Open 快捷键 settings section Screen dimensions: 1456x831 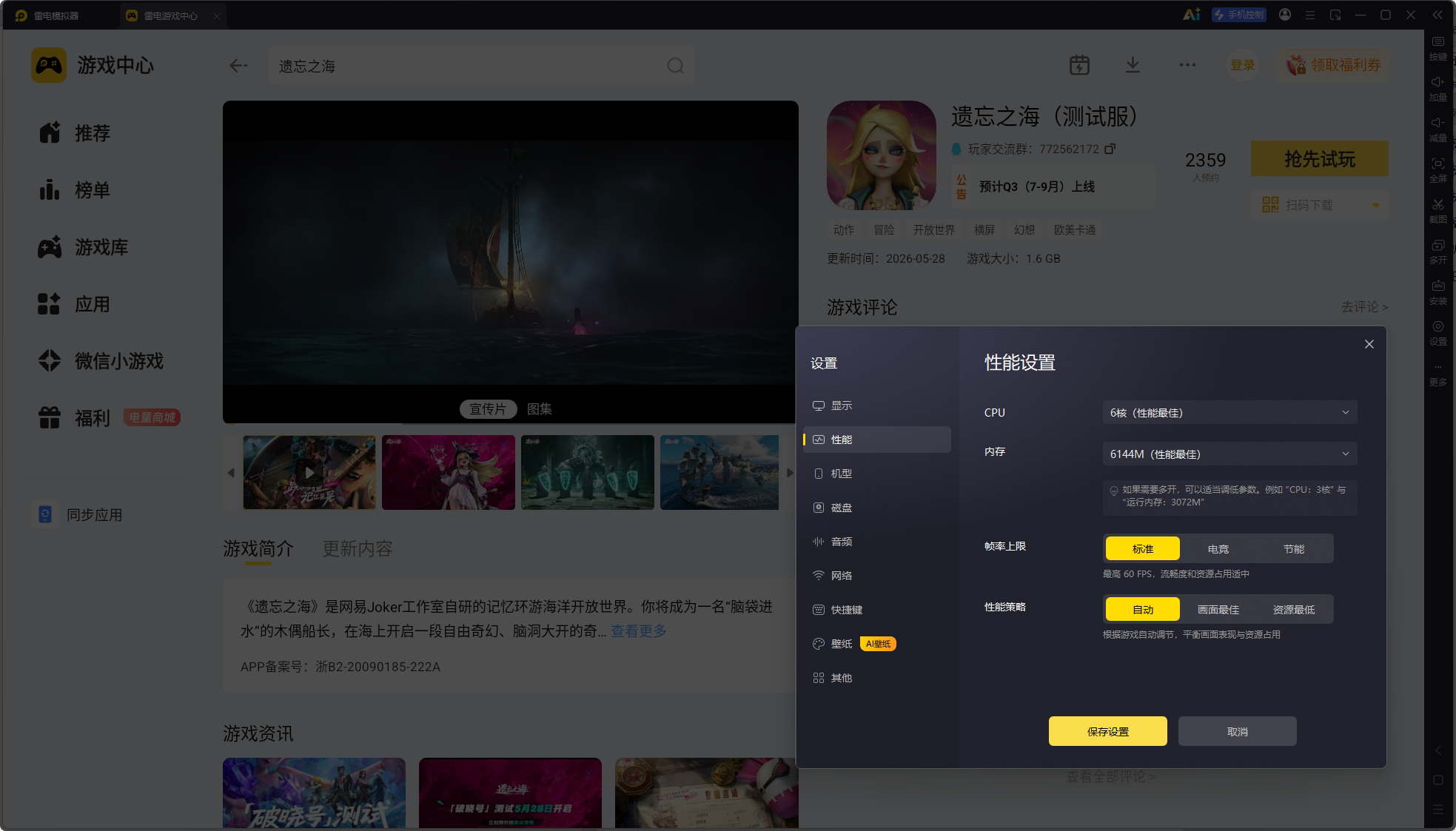(x=877, y=610)
